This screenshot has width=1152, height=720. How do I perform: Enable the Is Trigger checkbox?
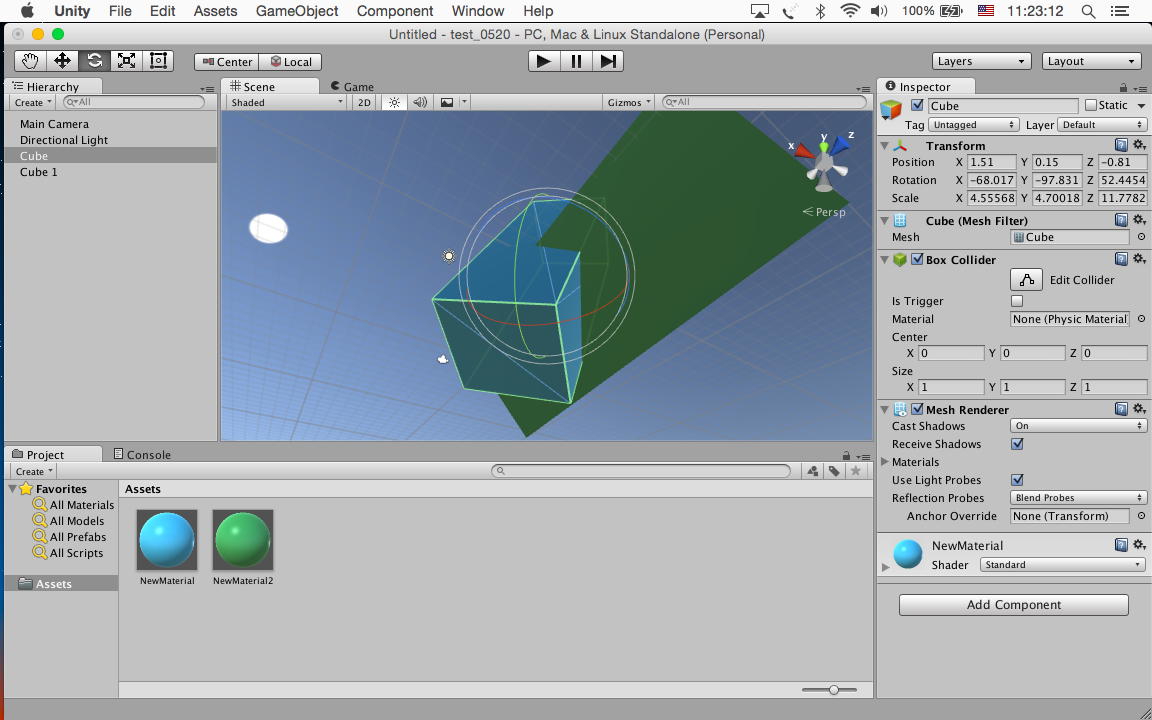tap(1017, 301)
